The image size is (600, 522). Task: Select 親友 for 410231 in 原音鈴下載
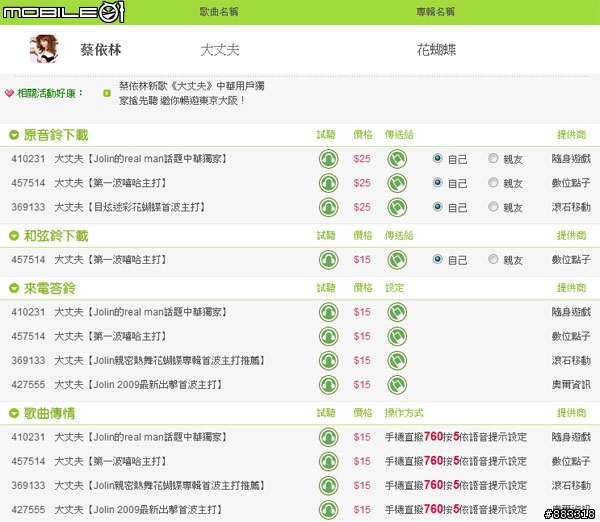tap(493, 158)
